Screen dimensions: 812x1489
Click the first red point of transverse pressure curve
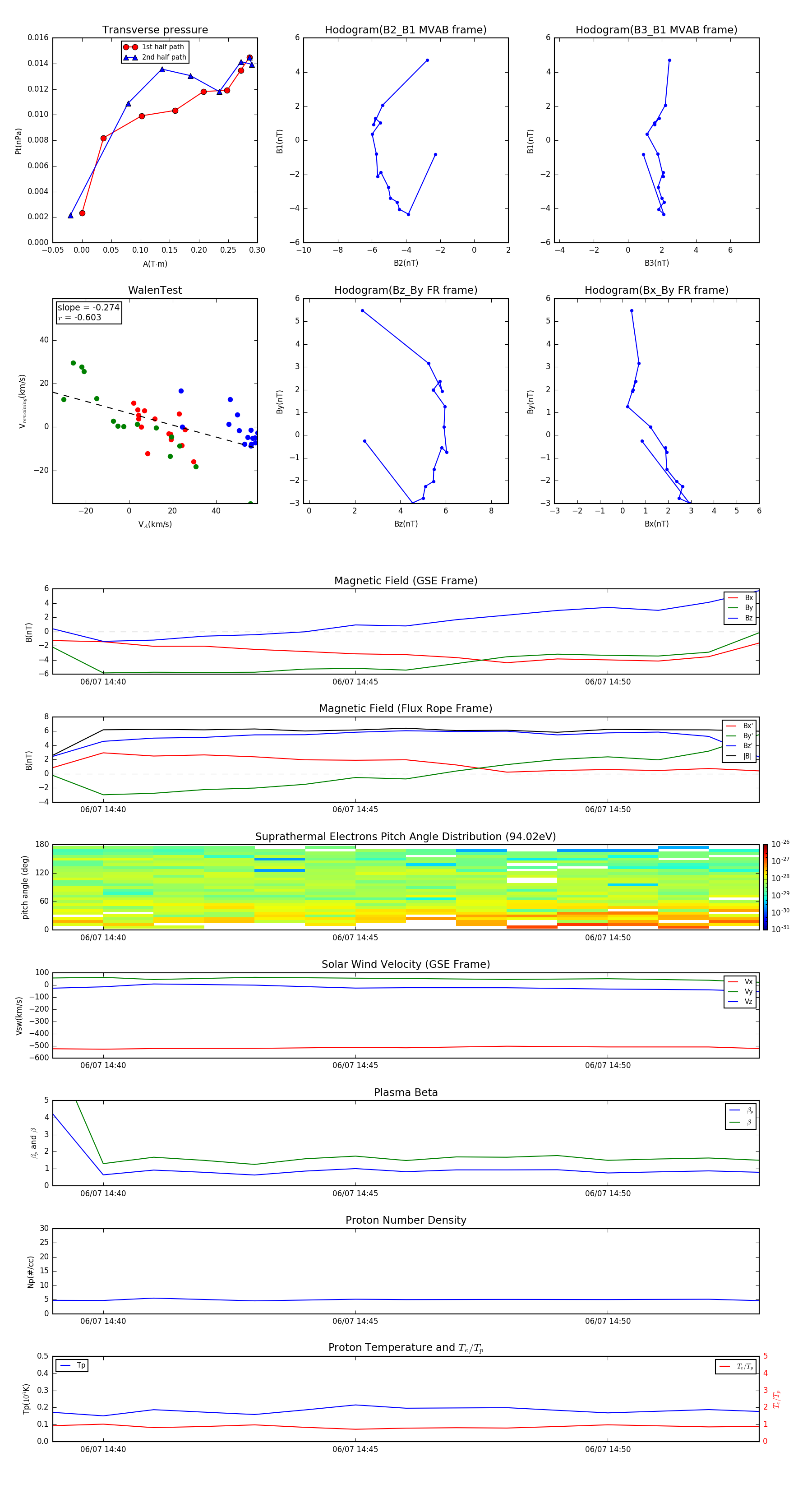pos(82,213)
